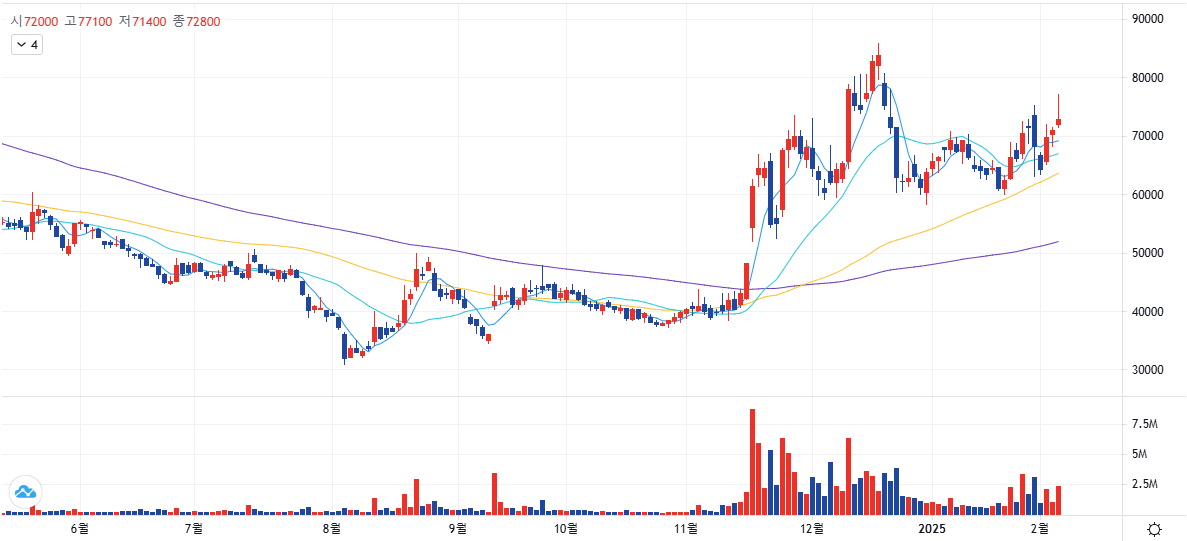Click the 6월 time axis label
The width and height of the screenshot is (1187, 541).
[79, 527]
